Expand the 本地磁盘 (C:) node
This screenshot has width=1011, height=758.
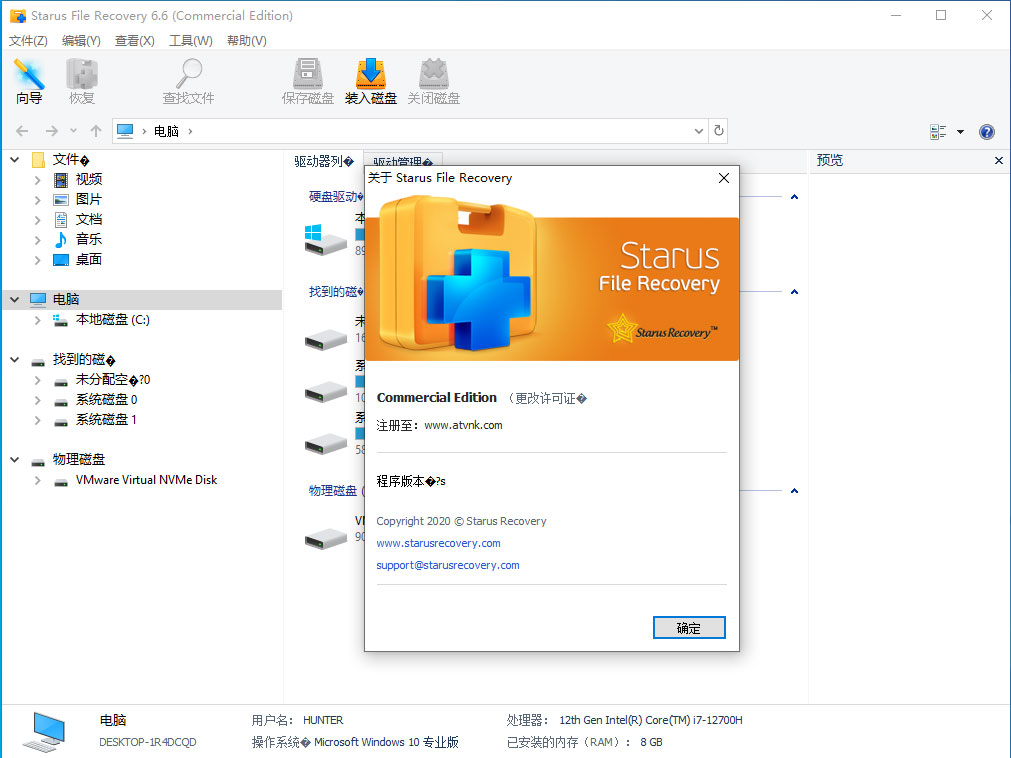click(x=37, y=320)
